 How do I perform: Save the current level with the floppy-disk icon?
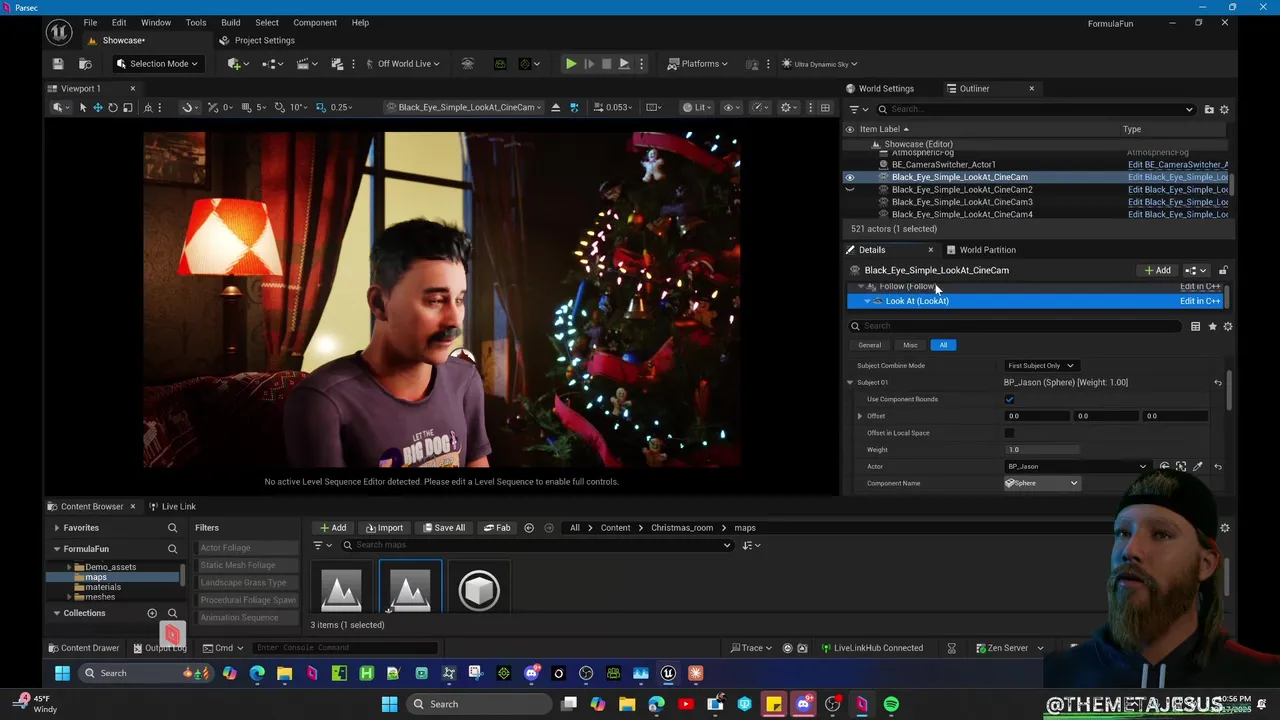58,64
